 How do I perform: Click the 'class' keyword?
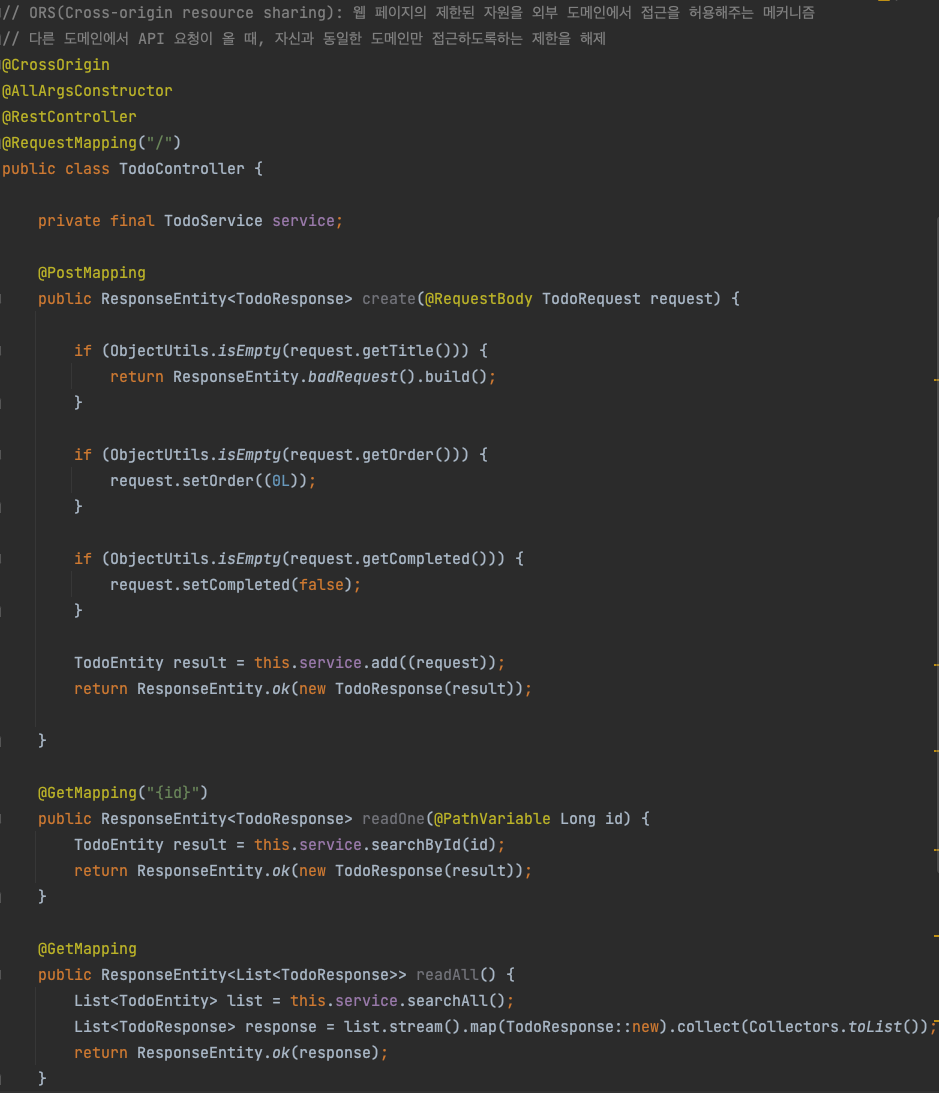87,169
